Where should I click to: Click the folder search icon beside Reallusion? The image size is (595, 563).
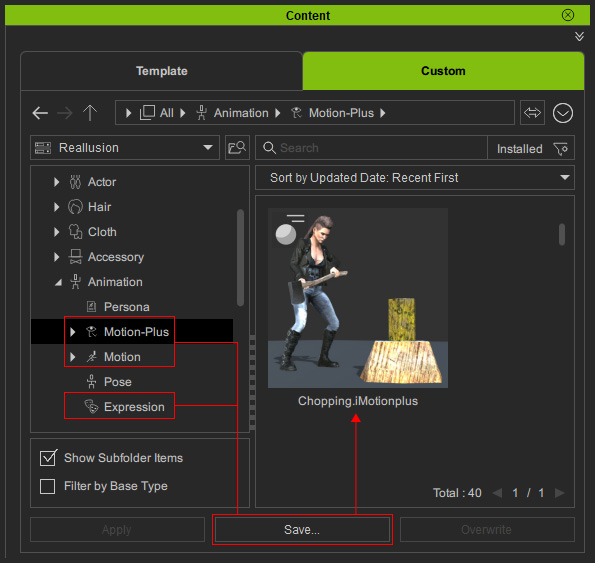(x=237, y=148)
